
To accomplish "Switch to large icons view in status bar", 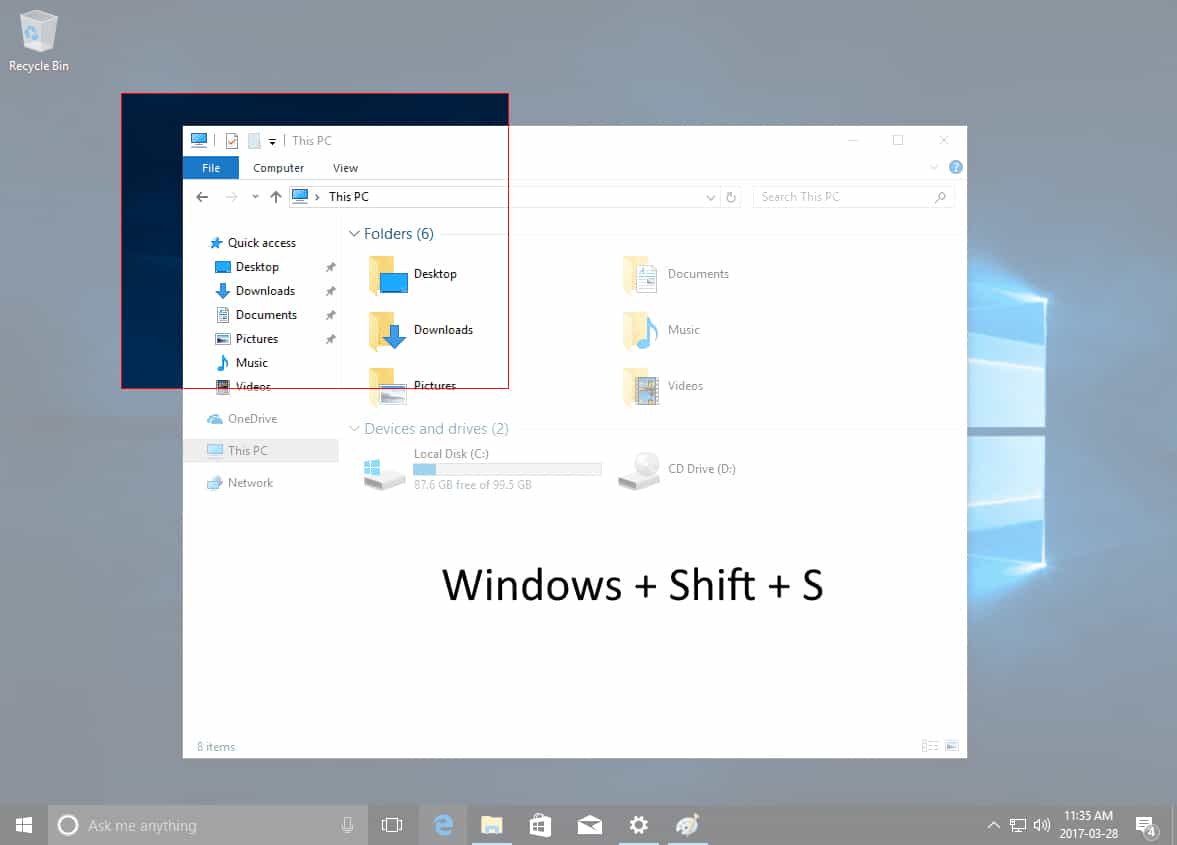I will coord(950,746).
